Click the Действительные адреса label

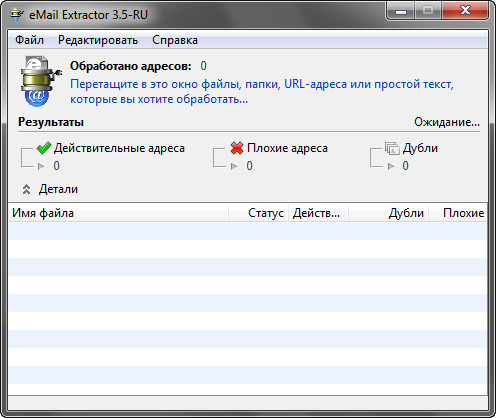119,148
